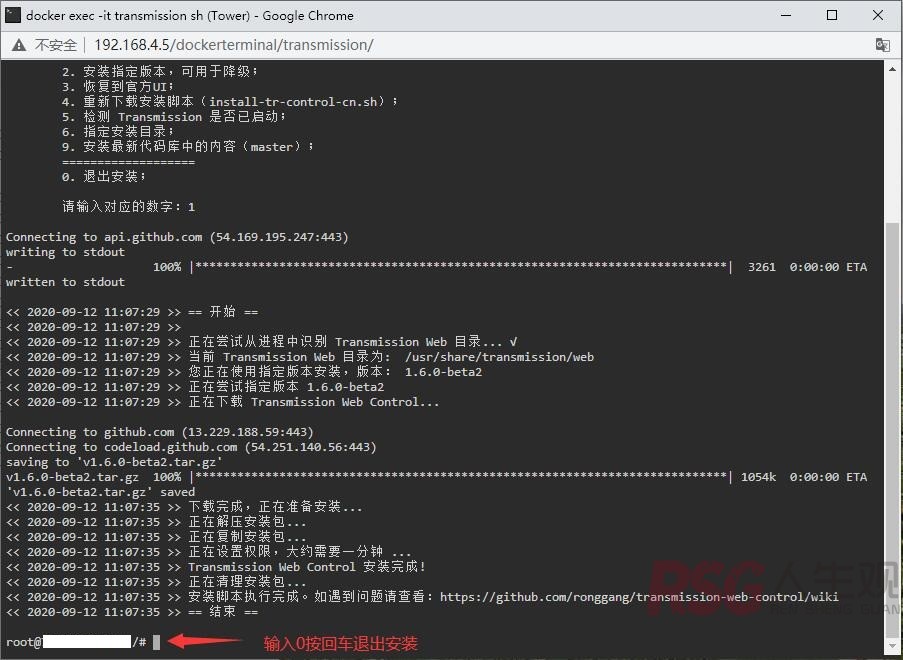Click the '3261' download size value
Viewport: 903px width, 660px height.
coord(762,267)
